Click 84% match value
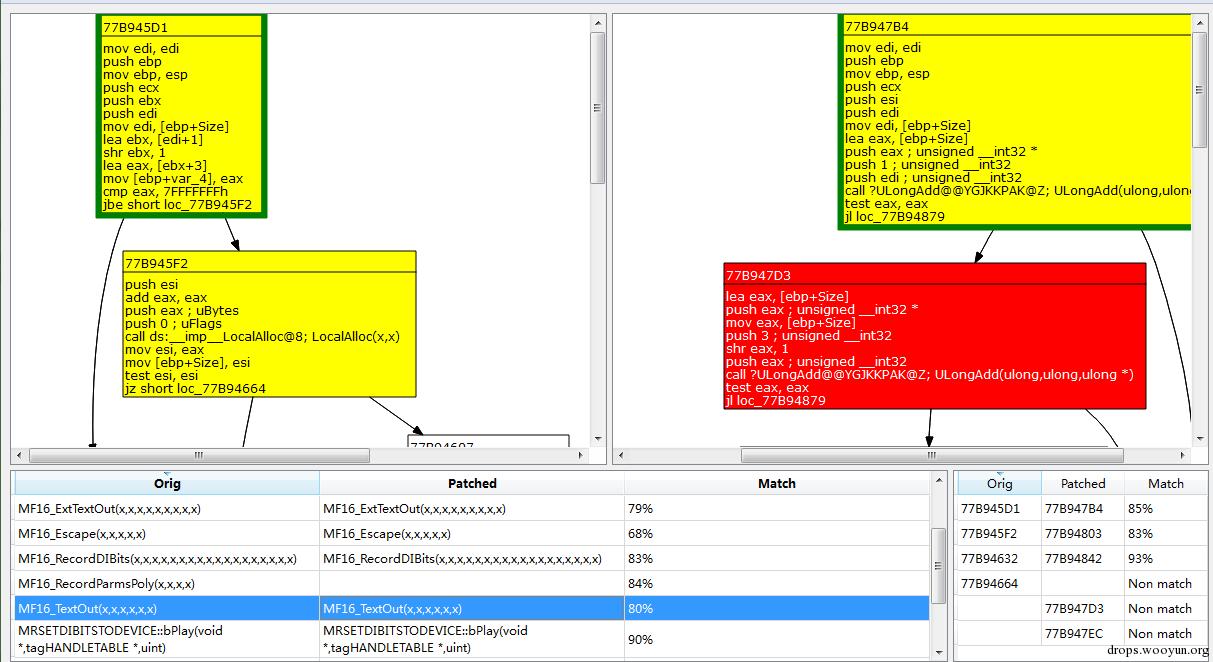 777,583
